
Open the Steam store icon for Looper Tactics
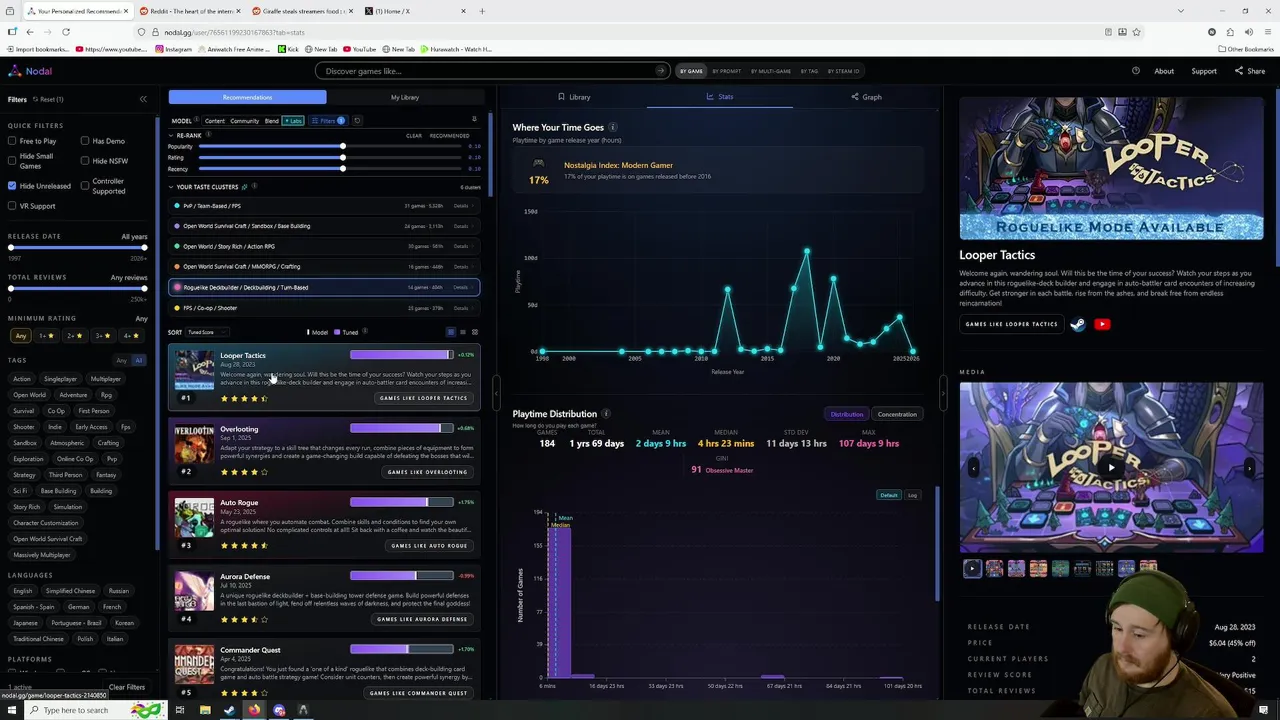tap(1078, 324)
